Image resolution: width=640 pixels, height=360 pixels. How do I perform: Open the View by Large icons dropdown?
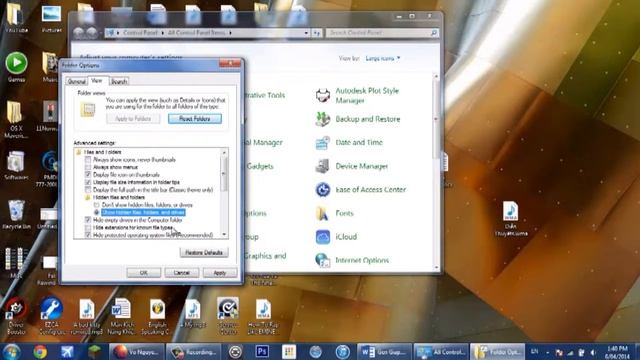383,58
